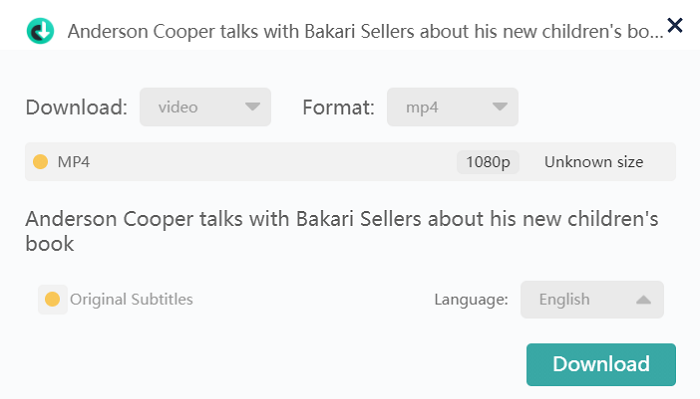Click the 1080p resolution badge
The width and height of the screenshot is (700, 399).
coord(488,162)
